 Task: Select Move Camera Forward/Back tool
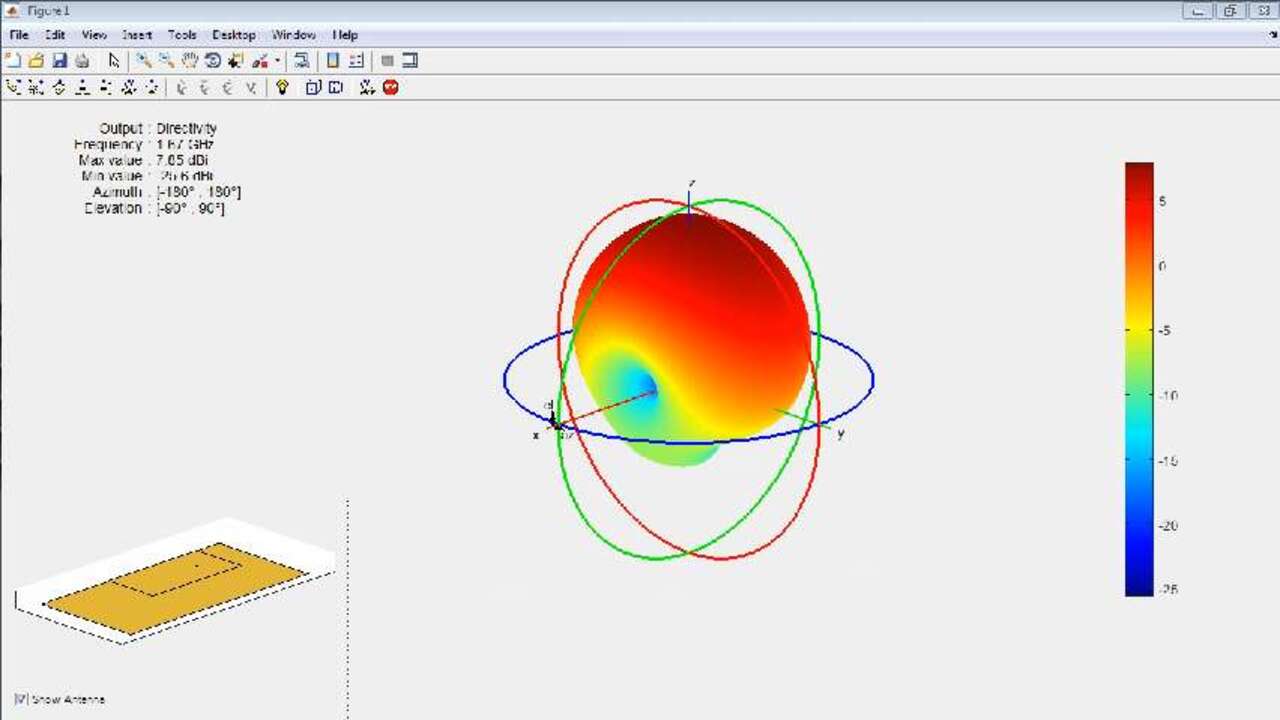[106, 88]
